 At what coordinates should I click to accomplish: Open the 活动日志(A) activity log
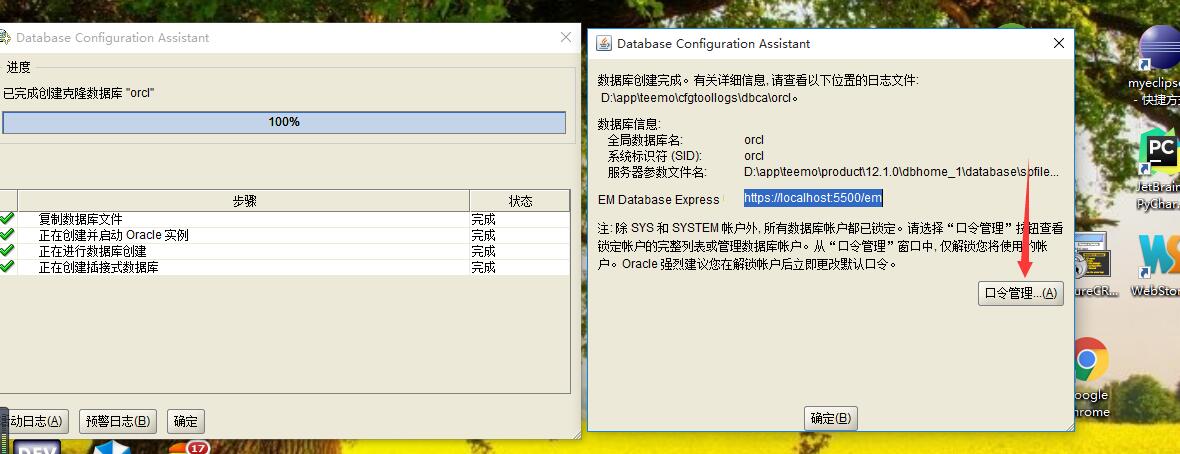point(35,422)
